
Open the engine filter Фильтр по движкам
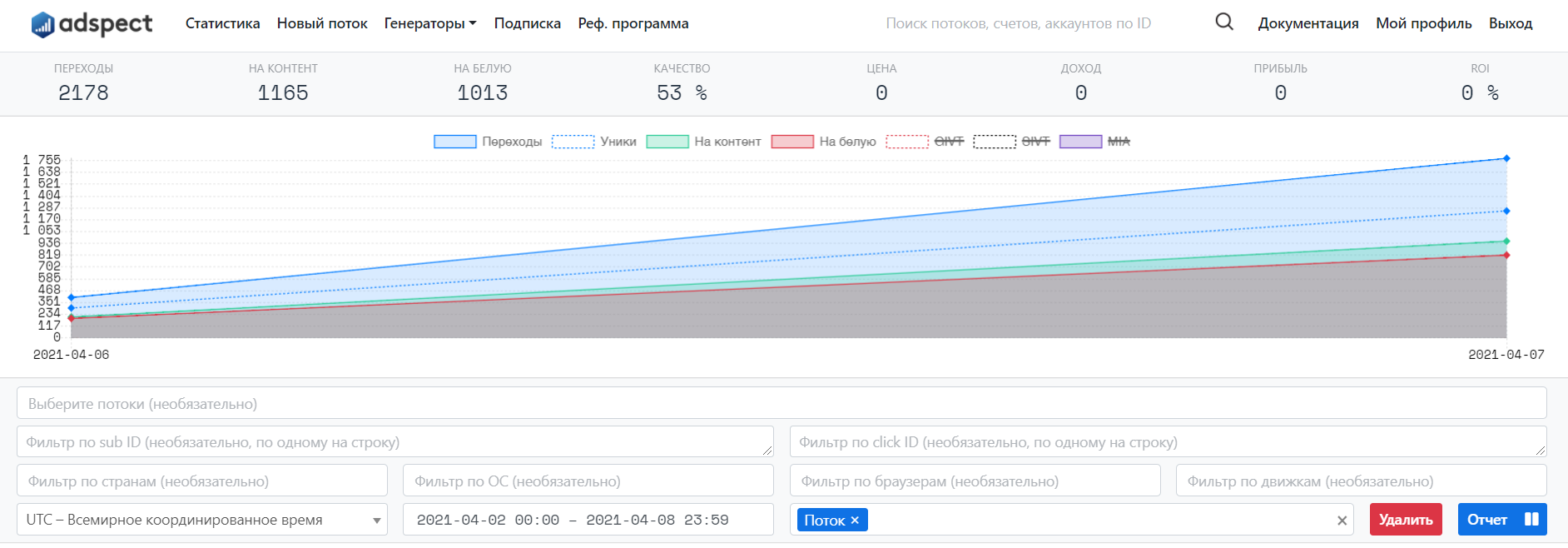[1362, 481]
